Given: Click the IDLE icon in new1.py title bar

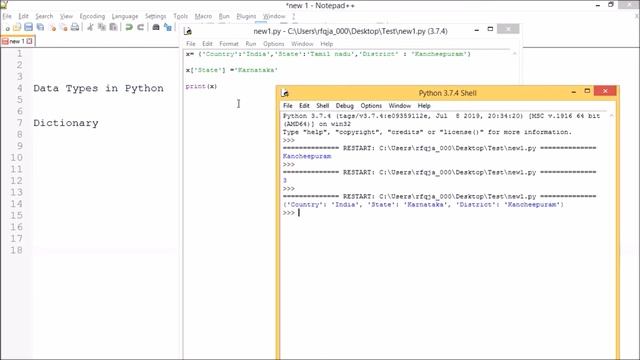Looking at the screenshot, I should click(188, 31).
